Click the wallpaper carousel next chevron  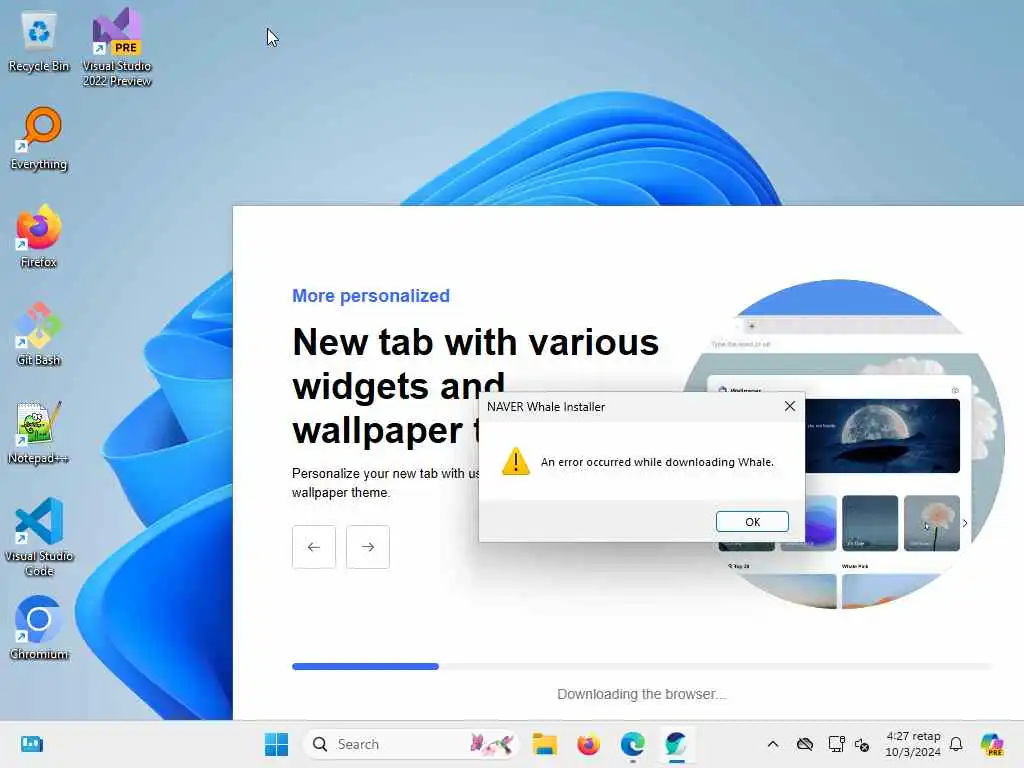pos(965,523)
